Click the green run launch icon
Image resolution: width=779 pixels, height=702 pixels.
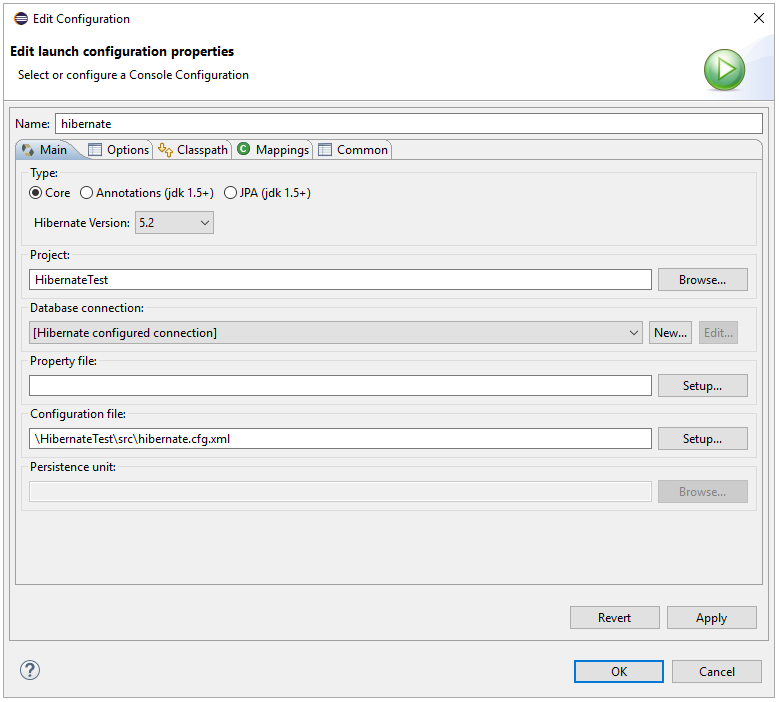click(724, 70)
